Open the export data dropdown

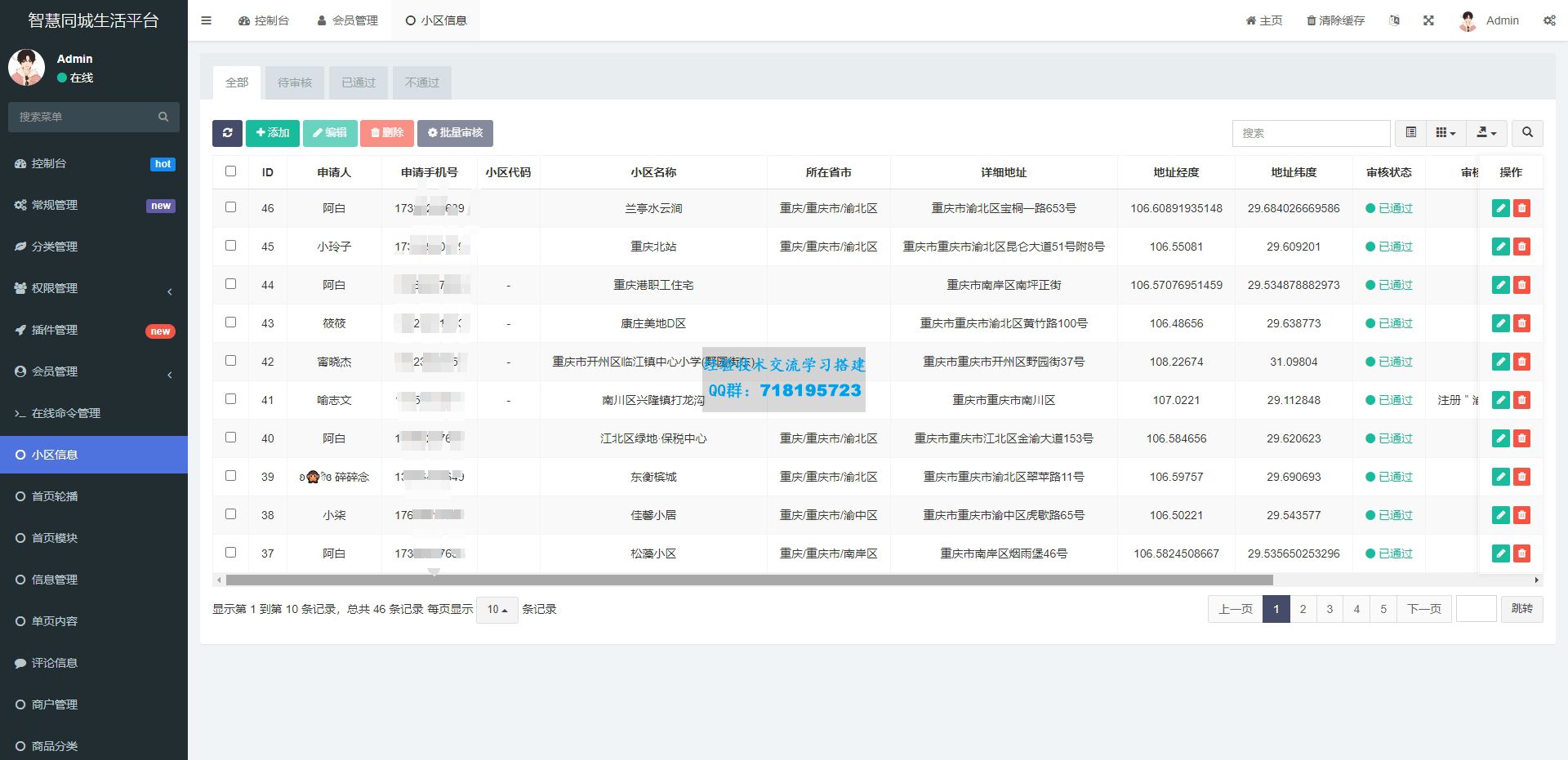[1486, 133]
